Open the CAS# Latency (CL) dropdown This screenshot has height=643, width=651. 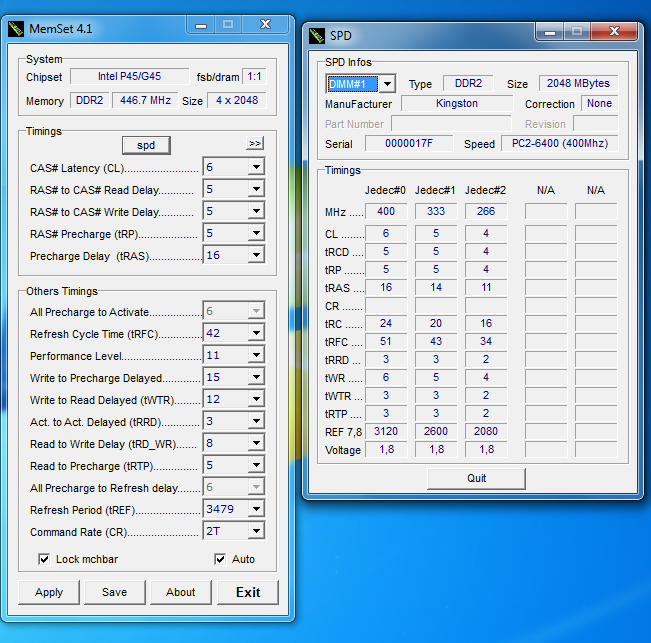tap(256, 167)
